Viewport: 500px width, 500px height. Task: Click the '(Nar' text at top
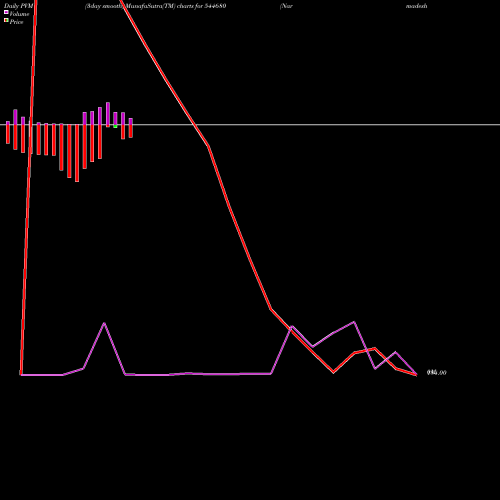(x=286, y=6)
